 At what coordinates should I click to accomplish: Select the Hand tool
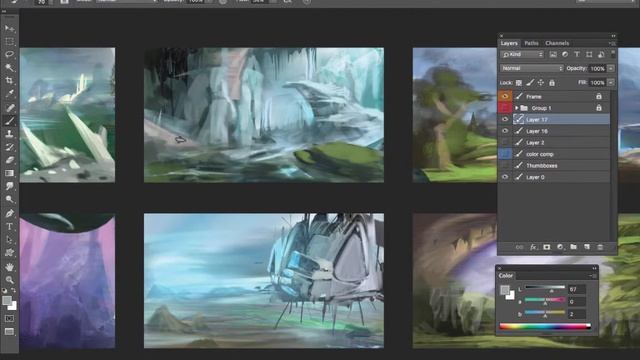pos(9,267)
